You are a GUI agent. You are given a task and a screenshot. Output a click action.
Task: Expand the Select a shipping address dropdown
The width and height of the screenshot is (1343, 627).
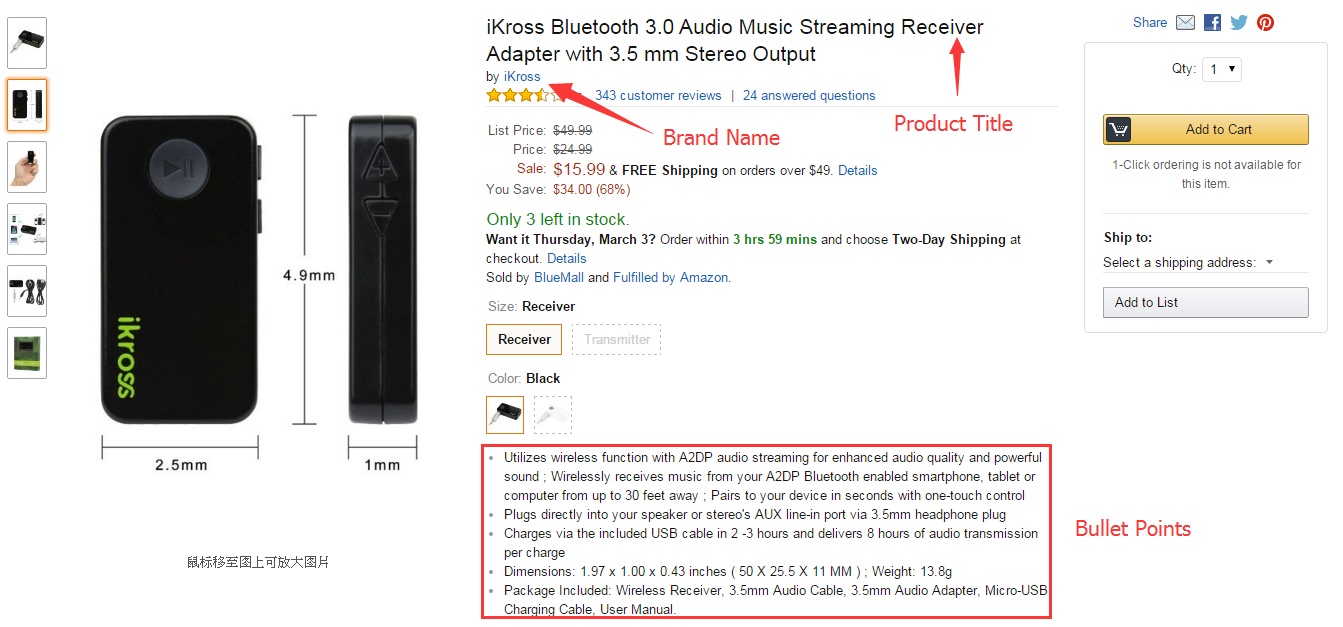pyautogui.click(x=1189, y=262)
